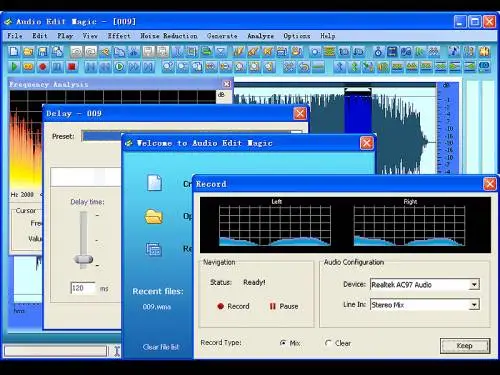Click the new document icon in Welcome dialog

(154, 183)
